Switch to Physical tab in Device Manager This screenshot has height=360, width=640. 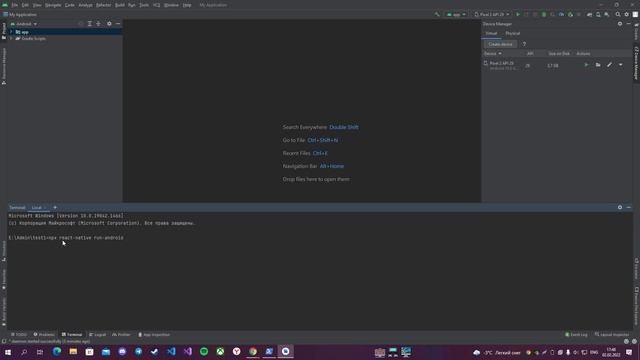pyautogui.click(x=513, y=33)
